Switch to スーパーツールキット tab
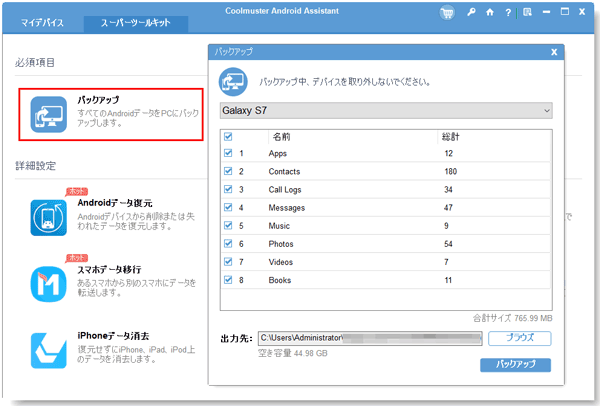 tap(135, 23)
